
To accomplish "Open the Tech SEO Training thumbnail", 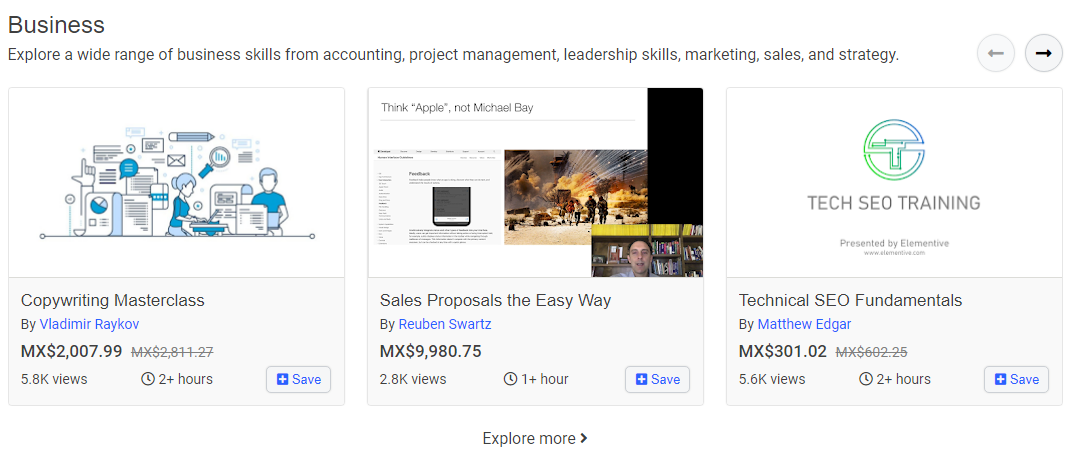I will 894,182.
